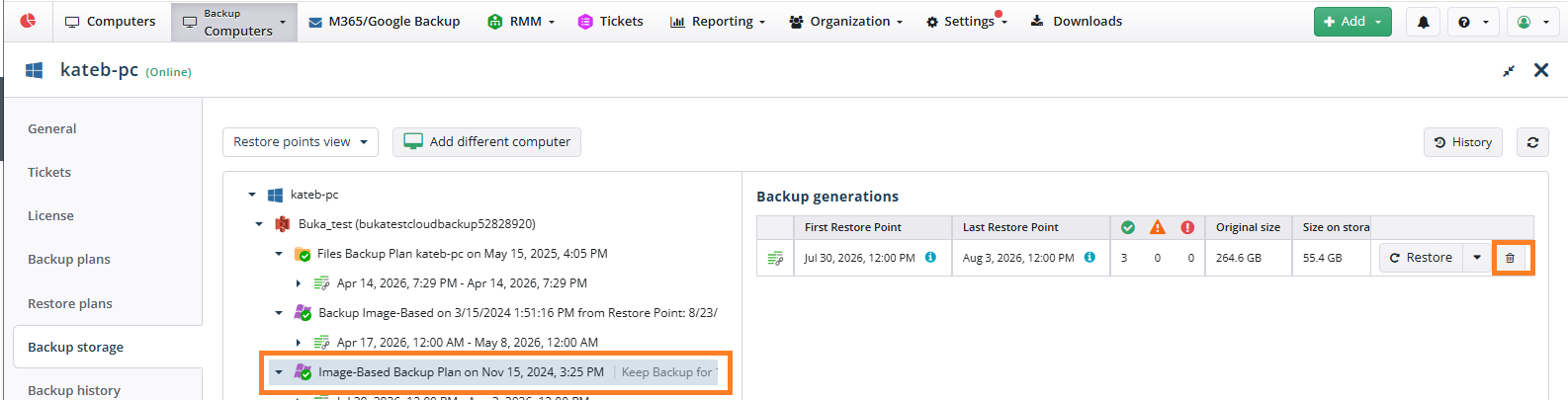This screenshot has width=1568, height=400.
Task: Delete the backup generation with trash icon
Action: 1510,258
